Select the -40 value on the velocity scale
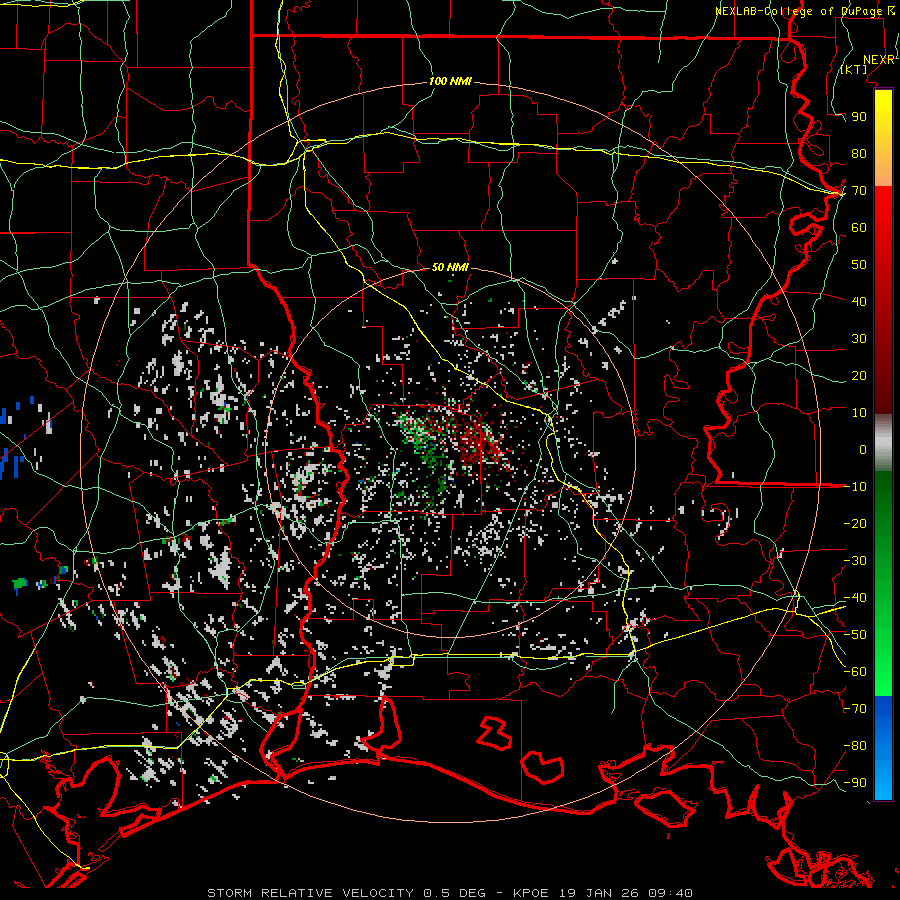The width and height of the screenshot is (900, 900). coord(855,598)
